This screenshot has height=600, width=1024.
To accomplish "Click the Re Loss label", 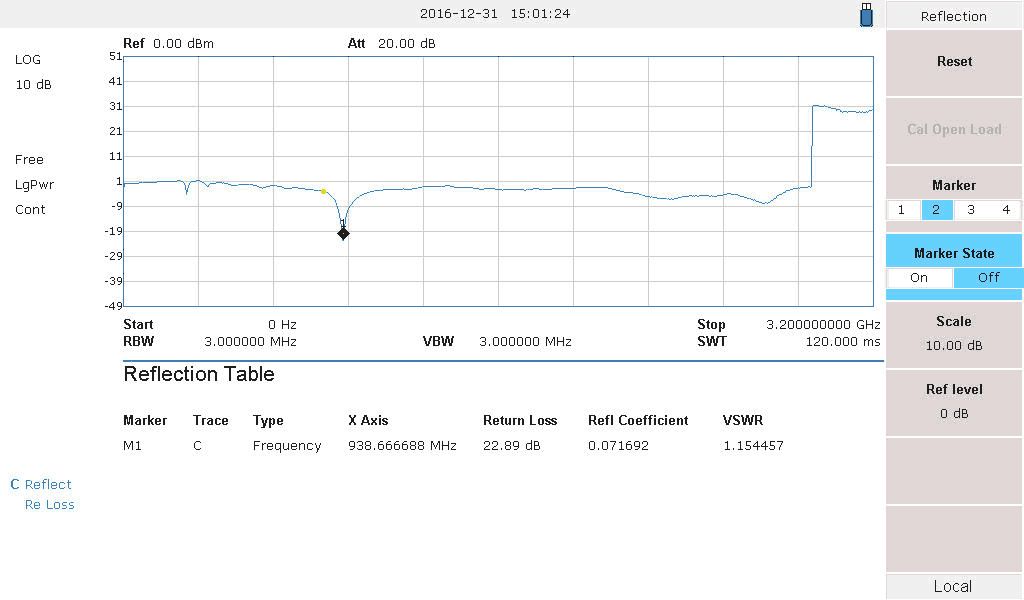I will click(x=50, y=505).
